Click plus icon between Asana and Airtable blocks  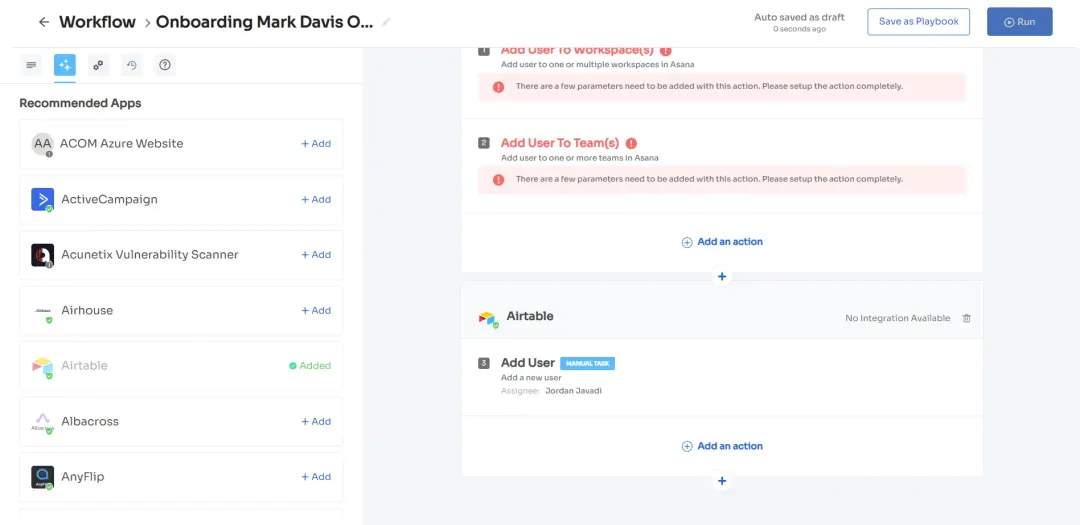pyautogui.click(x=722, y=276)
